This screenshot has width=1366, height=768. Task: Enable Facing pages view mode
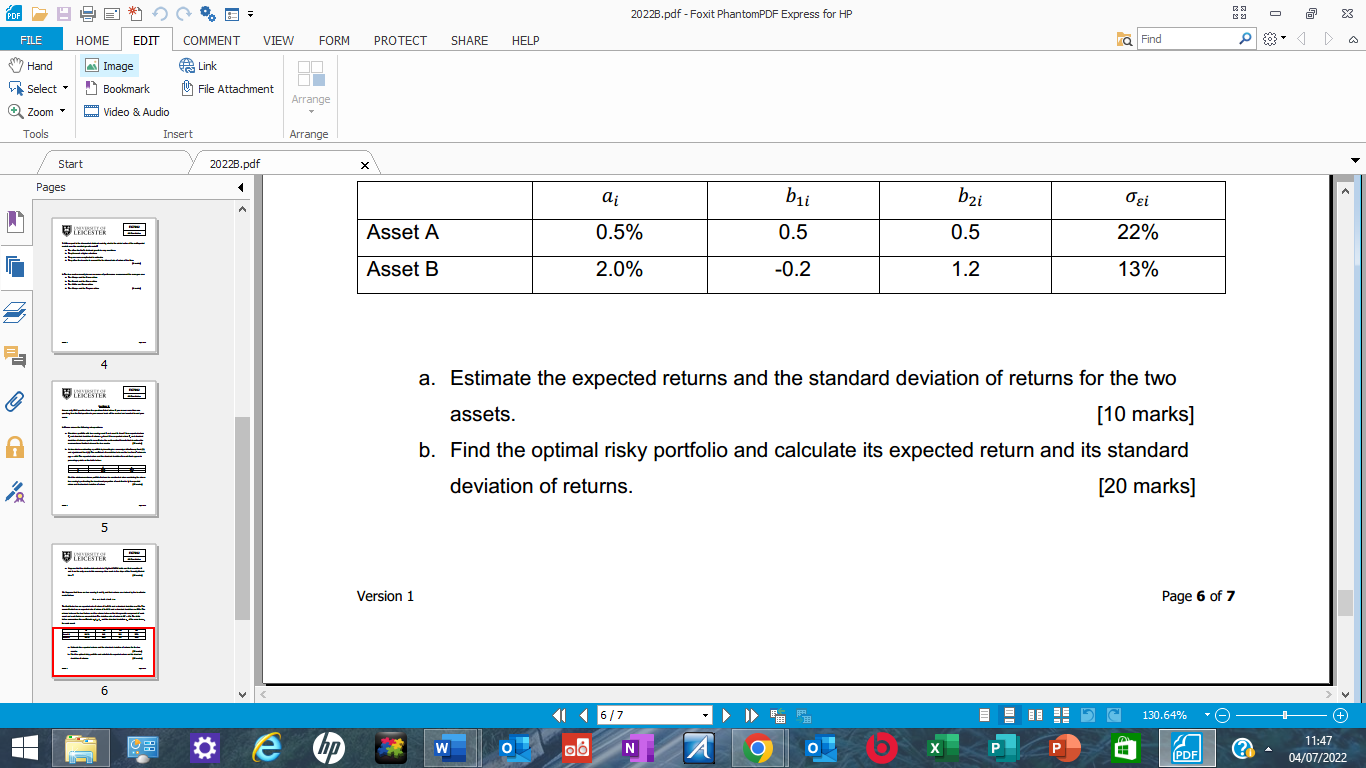pos(1036,716)
